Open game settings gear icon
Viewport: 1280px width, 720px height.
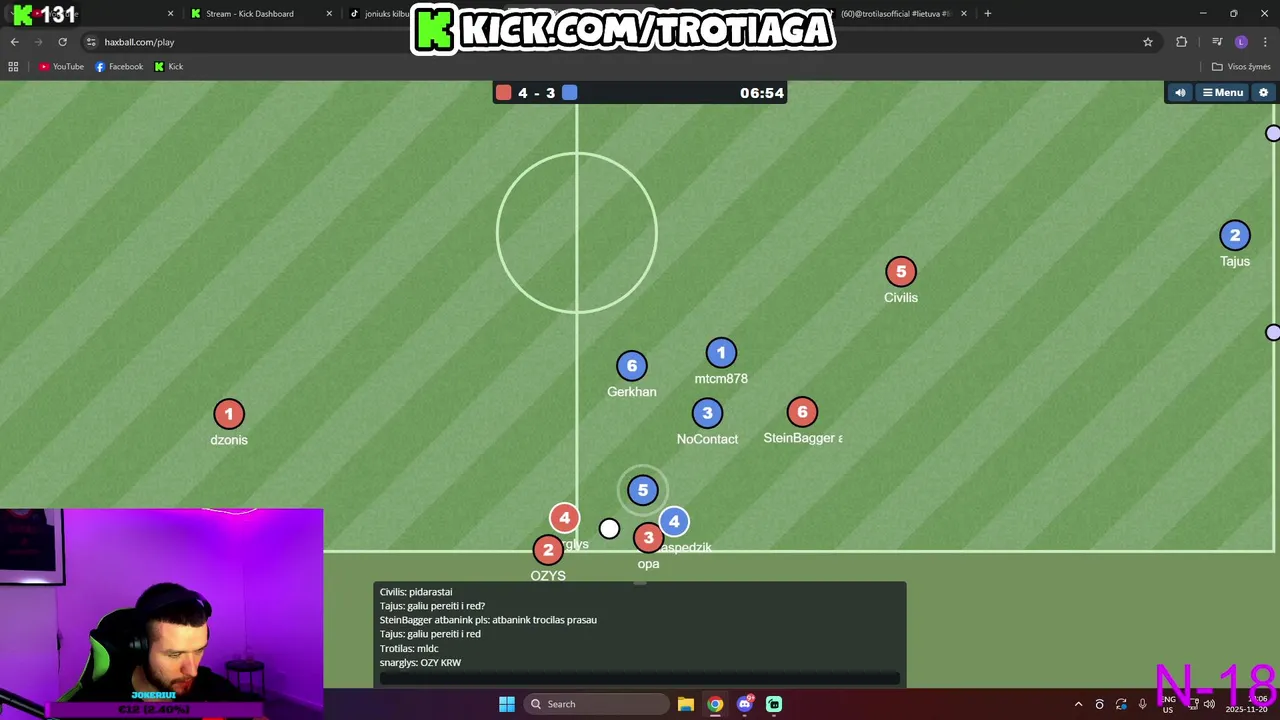coord(1263,93)
